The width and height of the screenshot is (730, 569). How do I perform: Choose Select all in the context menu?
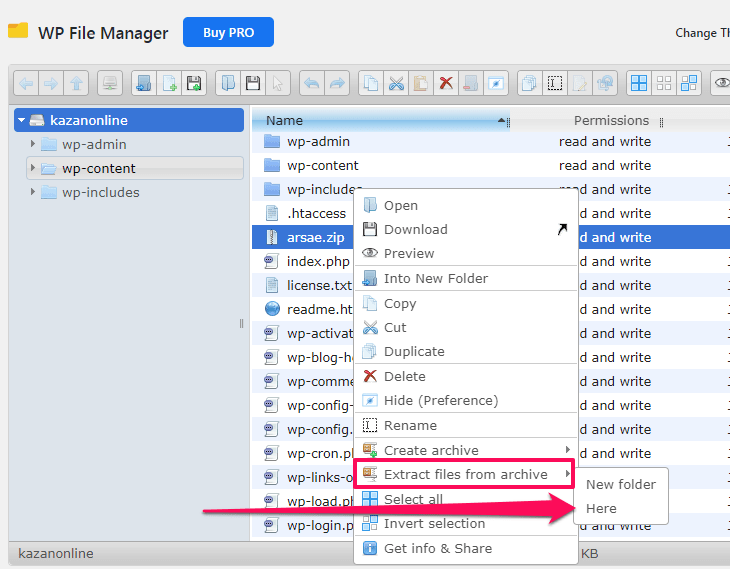[466, 499]
